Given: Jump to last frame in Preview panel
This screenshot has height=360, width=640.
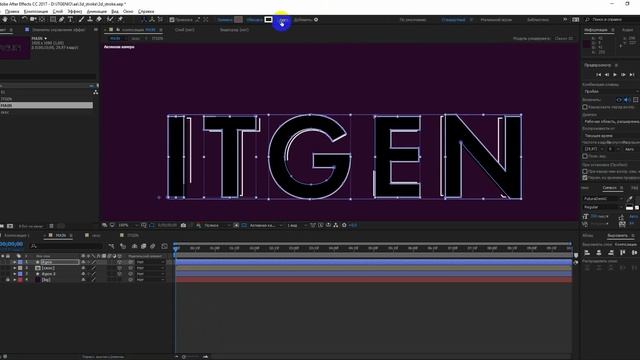Looking at the screenshot, I should pos(632,75).
